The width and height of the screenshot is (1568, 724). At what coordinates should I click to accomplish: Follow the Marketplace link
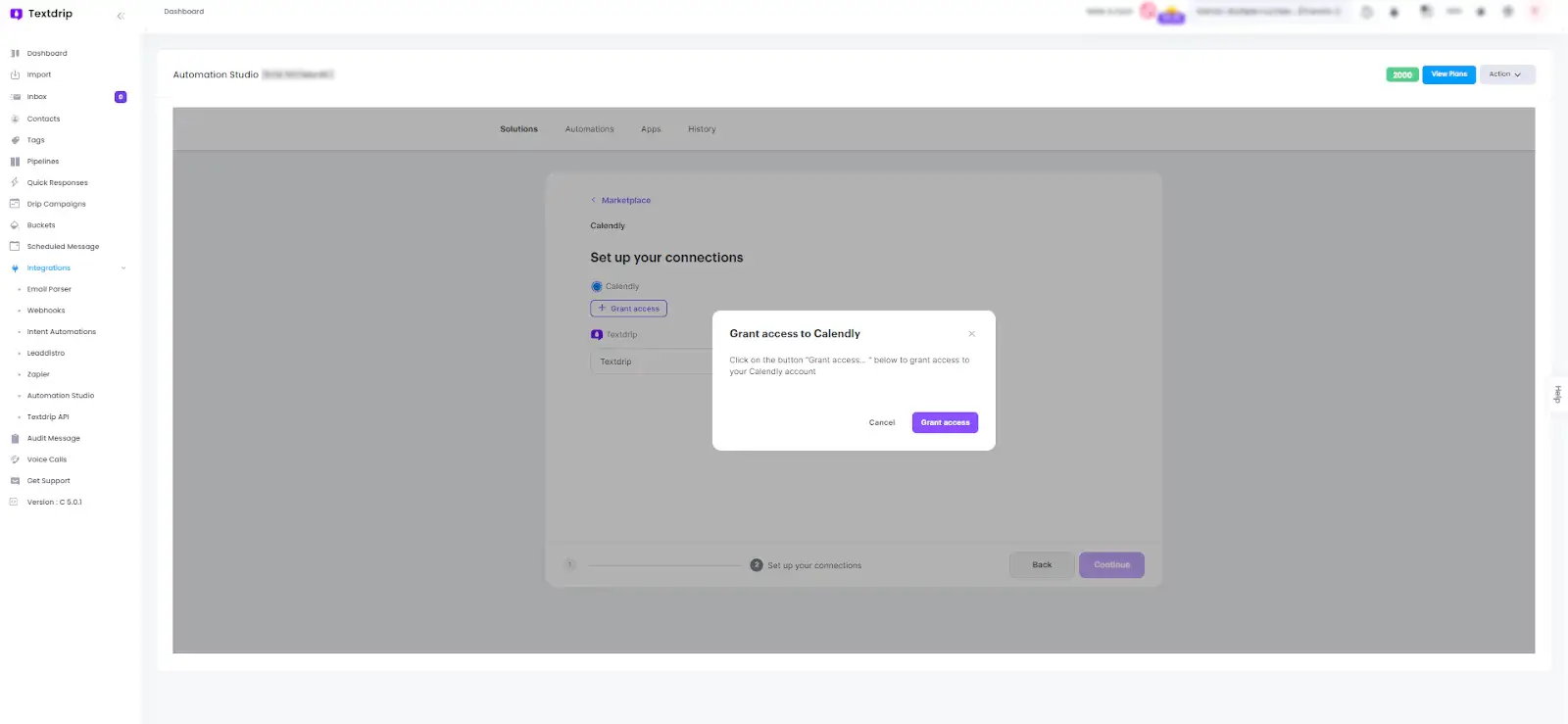(626, 200)
